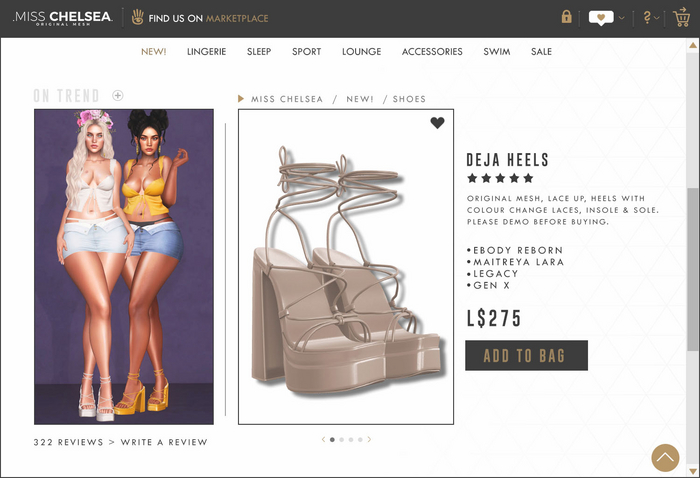Viewport: 700px width, 478px height.
Task: Click the Add to Bag button
Action: (x=526, y=355)
